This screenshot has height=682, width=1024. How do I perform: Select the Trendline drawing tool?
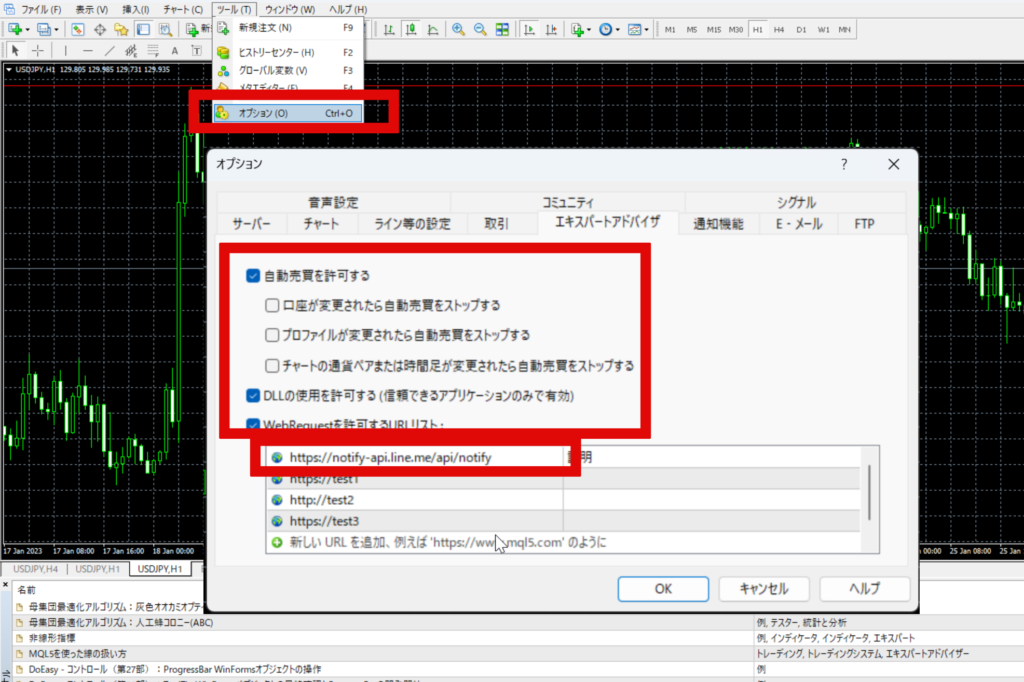(109, 50)
